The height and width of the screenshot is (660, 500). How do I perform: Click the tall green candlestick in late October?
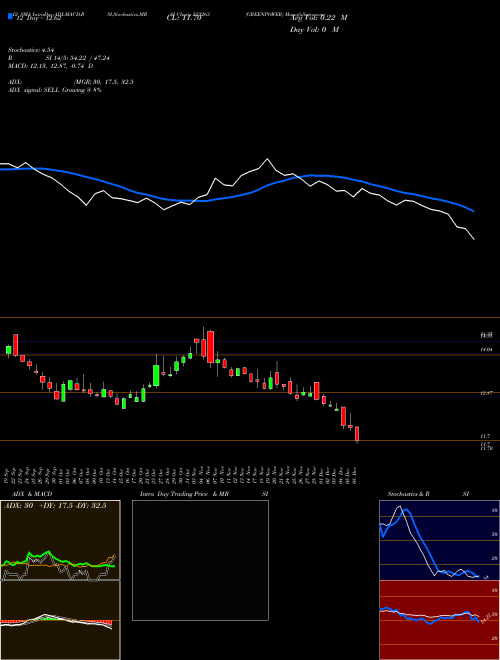pyautogui.click(x=156, y=375)
